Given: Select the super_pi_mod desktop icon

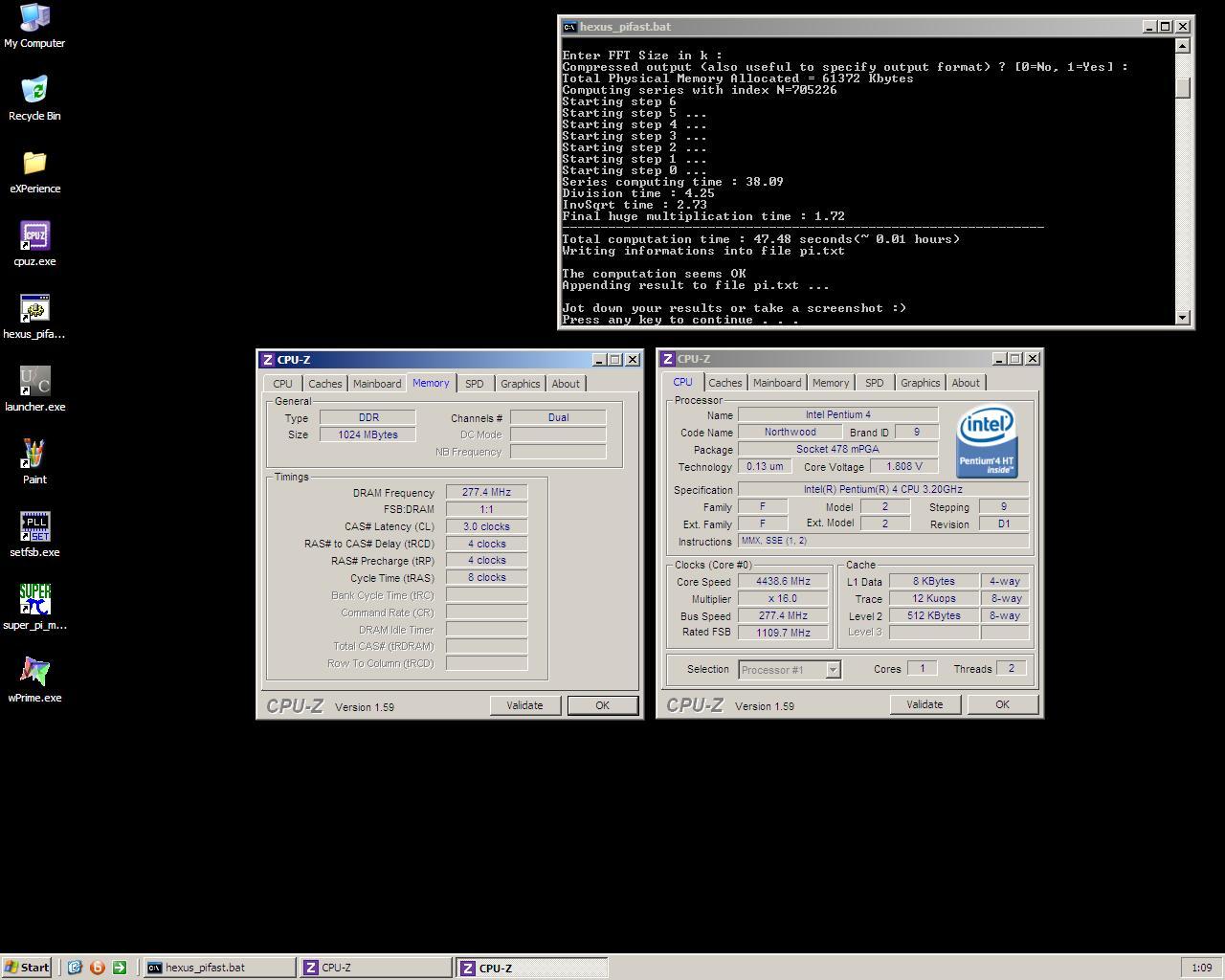Looking at the screenshot, I should coord(34,608).
